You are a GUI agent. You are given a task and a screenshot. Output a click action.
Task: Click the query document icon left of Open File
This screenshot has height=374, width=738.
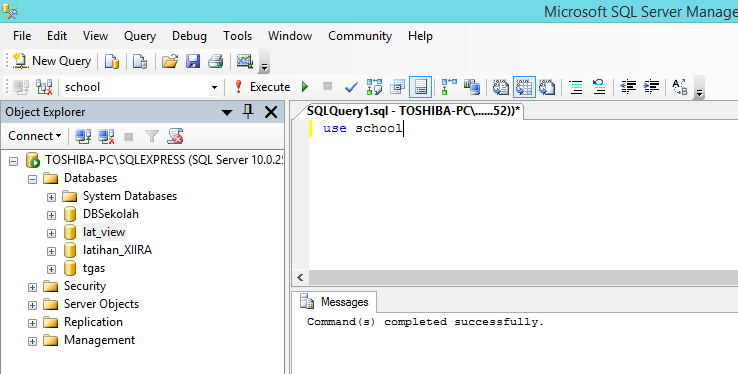pos(140,61)
